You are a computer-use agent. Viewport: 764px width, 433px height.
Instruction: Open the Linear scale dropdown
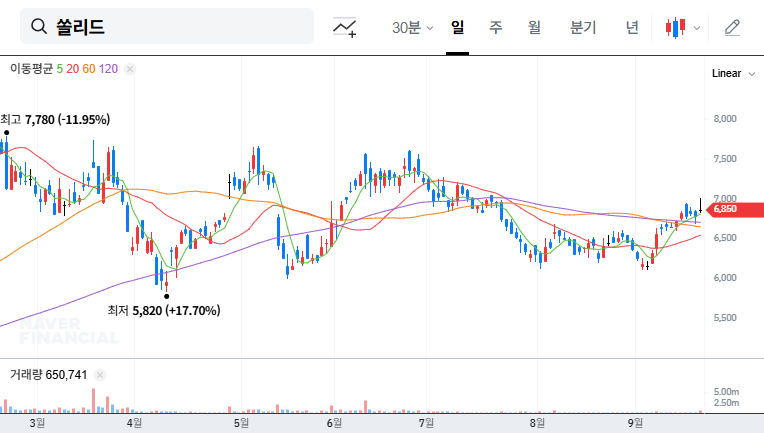click(733, 74)
